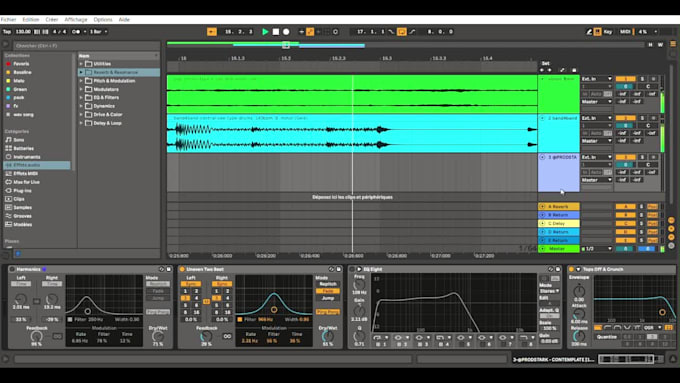Open the Aide menu
The width and height of the screenshot is (680, 383).
(x=124, y=20)
